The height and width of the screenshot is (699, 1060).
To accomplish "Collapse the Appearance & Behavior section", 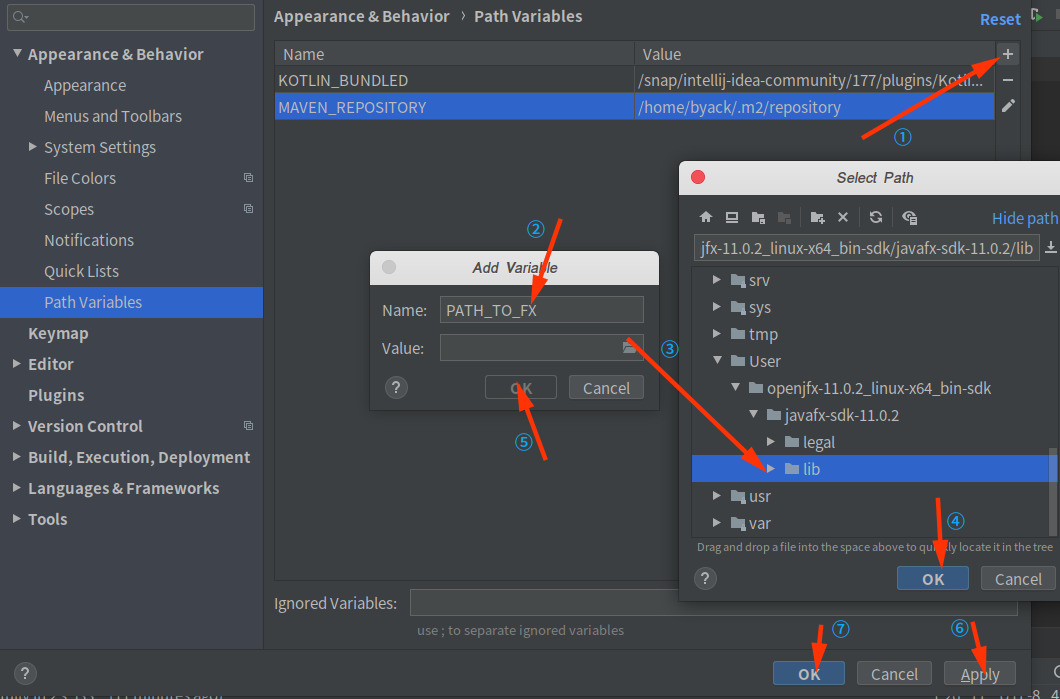I will coord(16,53).
